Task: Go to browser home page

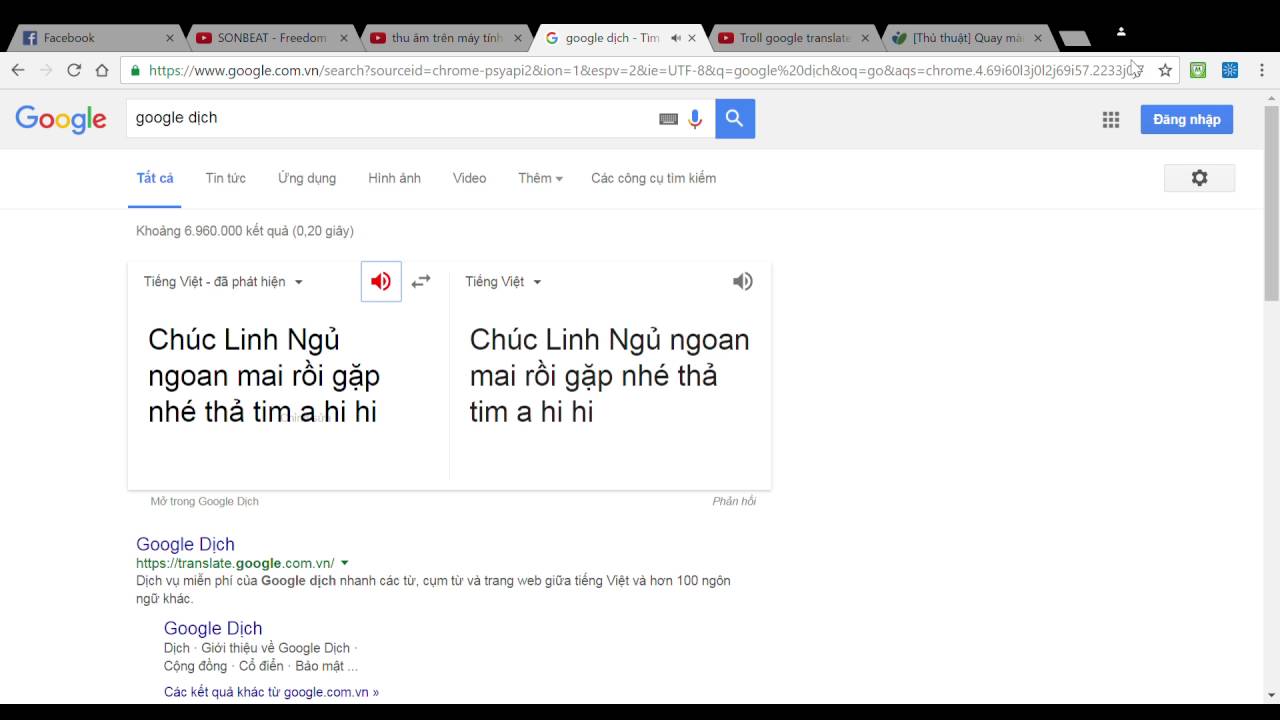Action: pos(102,70)
